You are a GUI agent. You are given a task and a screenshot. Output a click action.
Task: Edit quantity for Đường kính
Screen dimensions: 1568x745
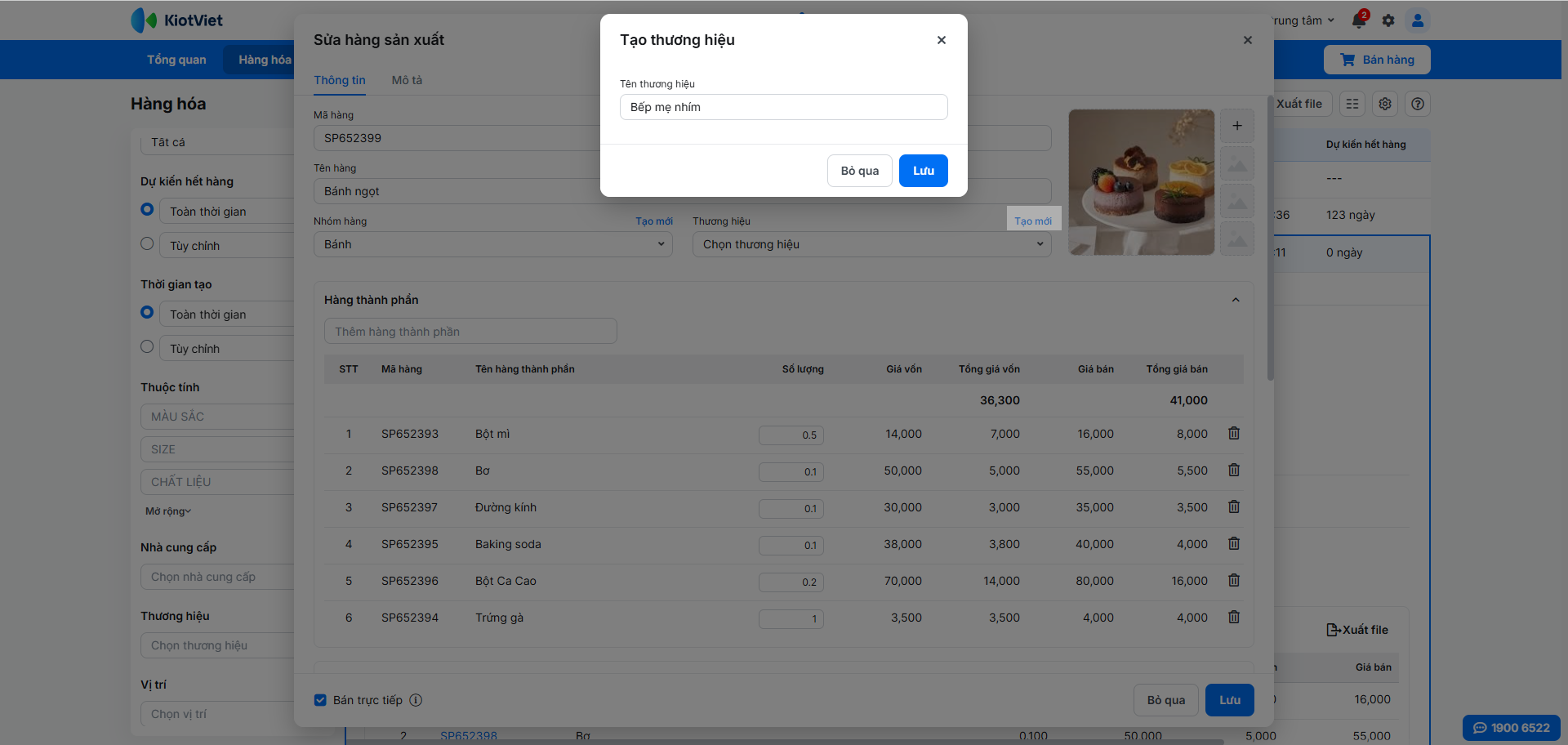791,508
